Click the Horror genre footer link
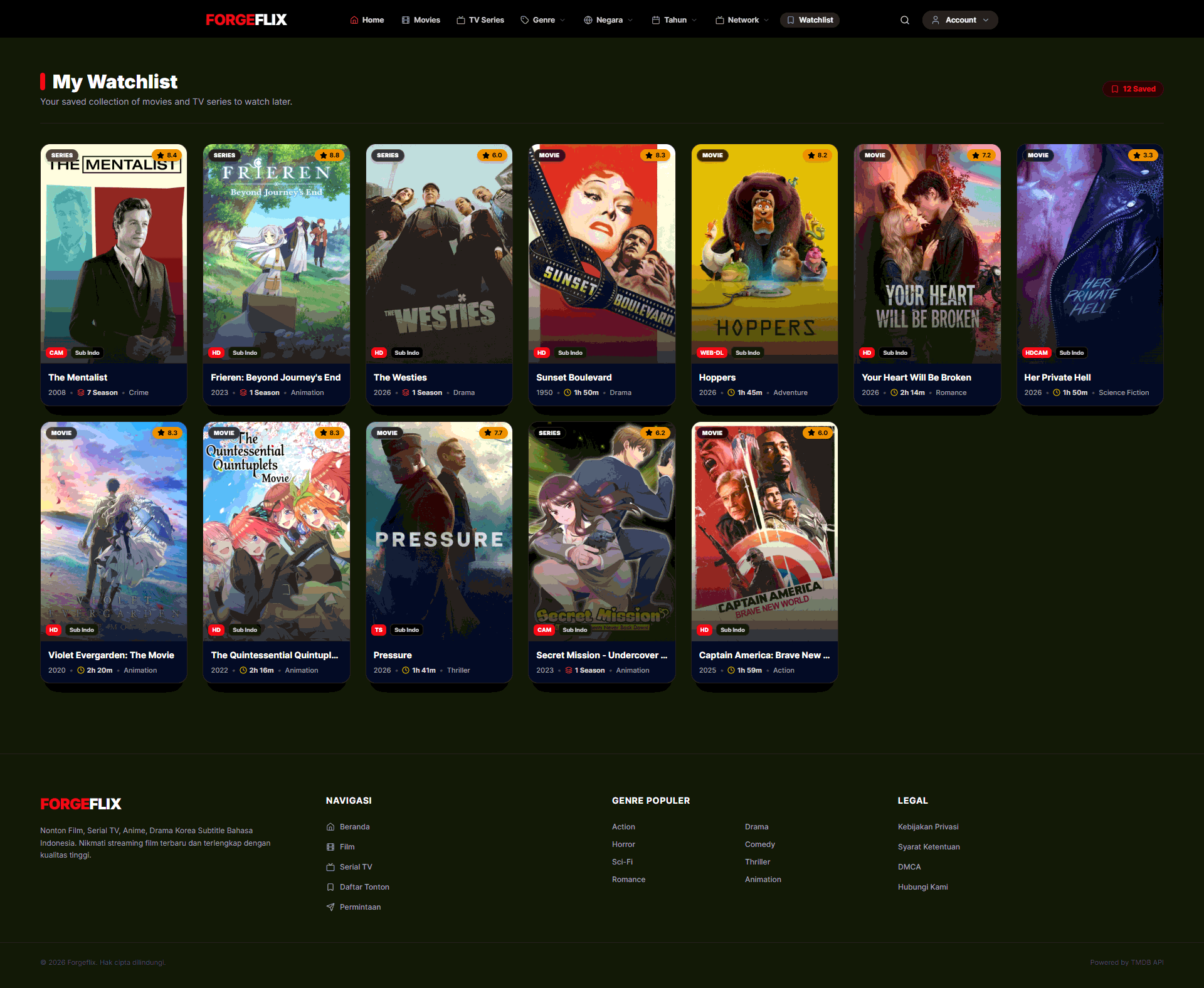Screen dimensions: 1204x988 (623, 844)
